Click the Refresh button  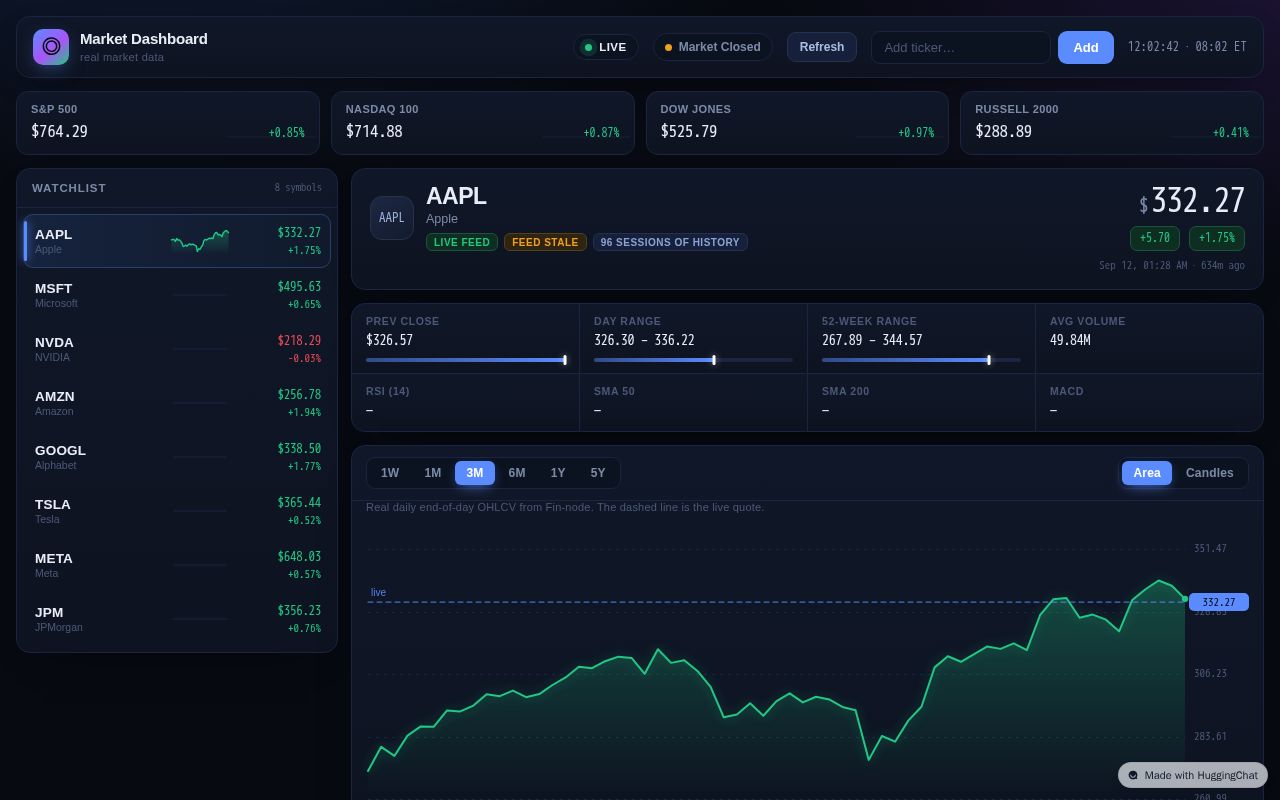822,47
